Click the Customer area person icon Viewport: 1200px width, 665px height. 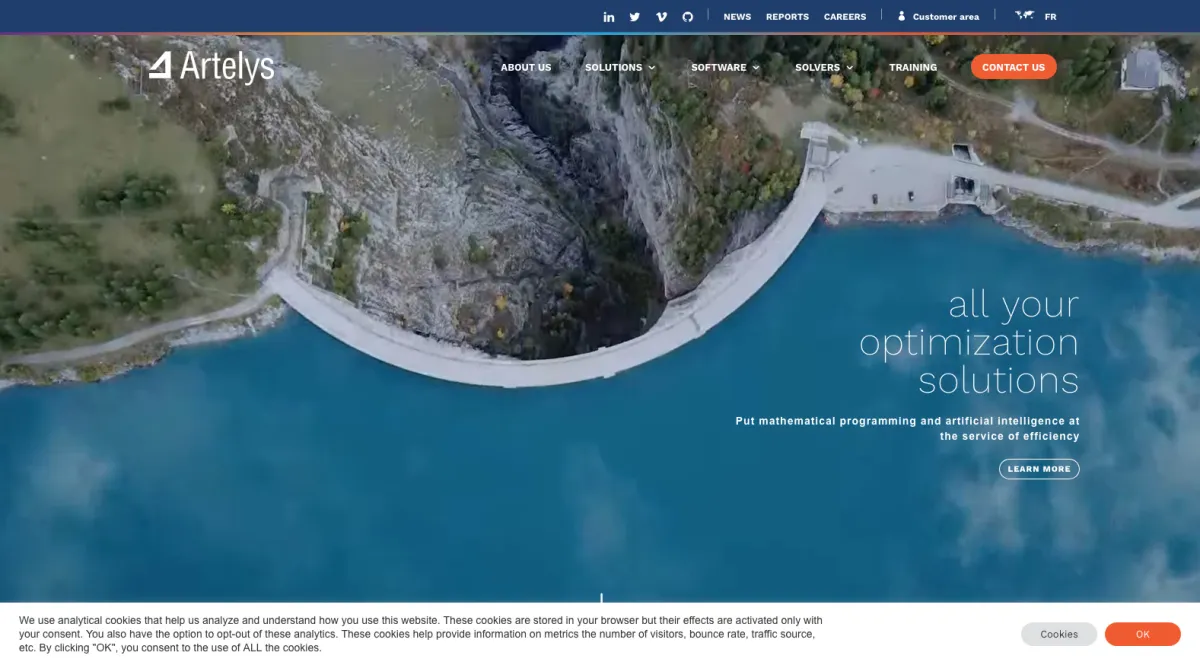click(x=901, y=16)
